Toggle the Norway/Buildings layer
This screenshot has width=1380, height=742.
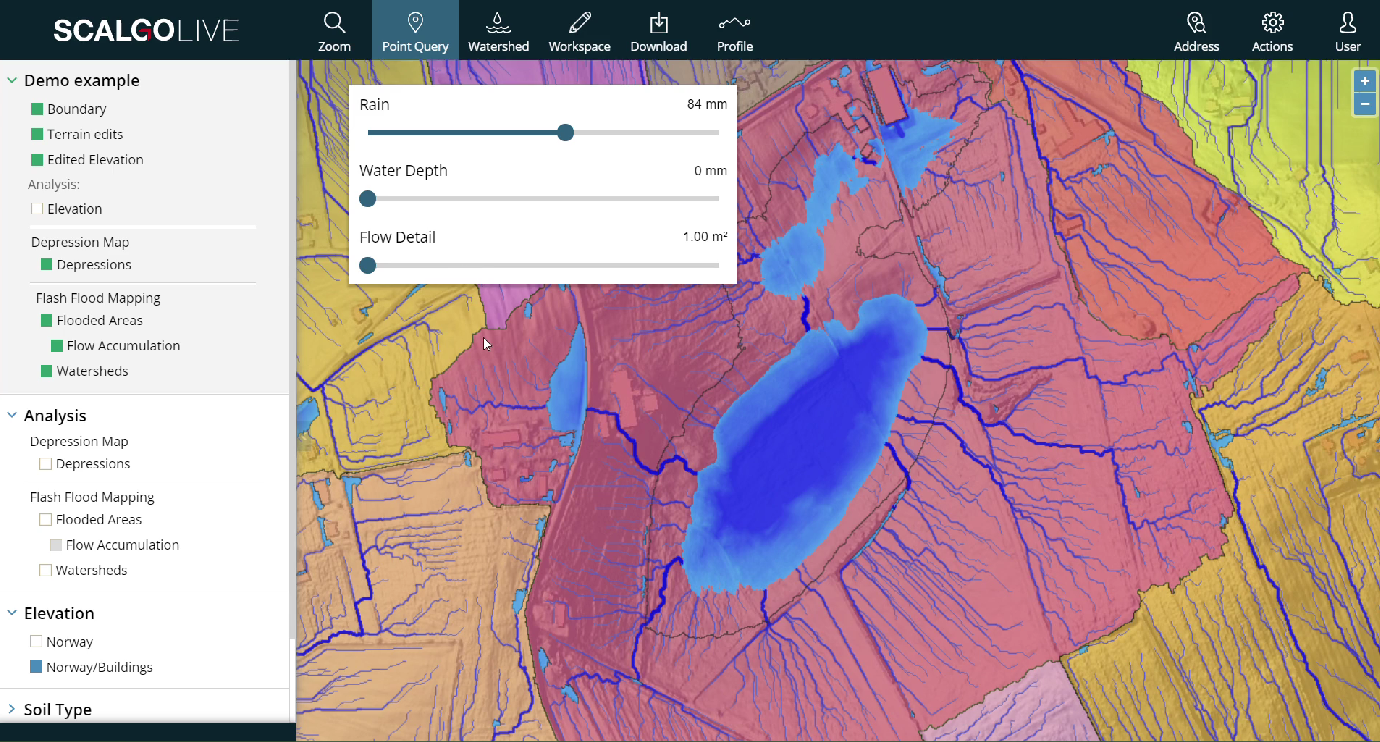click(36, 667)
